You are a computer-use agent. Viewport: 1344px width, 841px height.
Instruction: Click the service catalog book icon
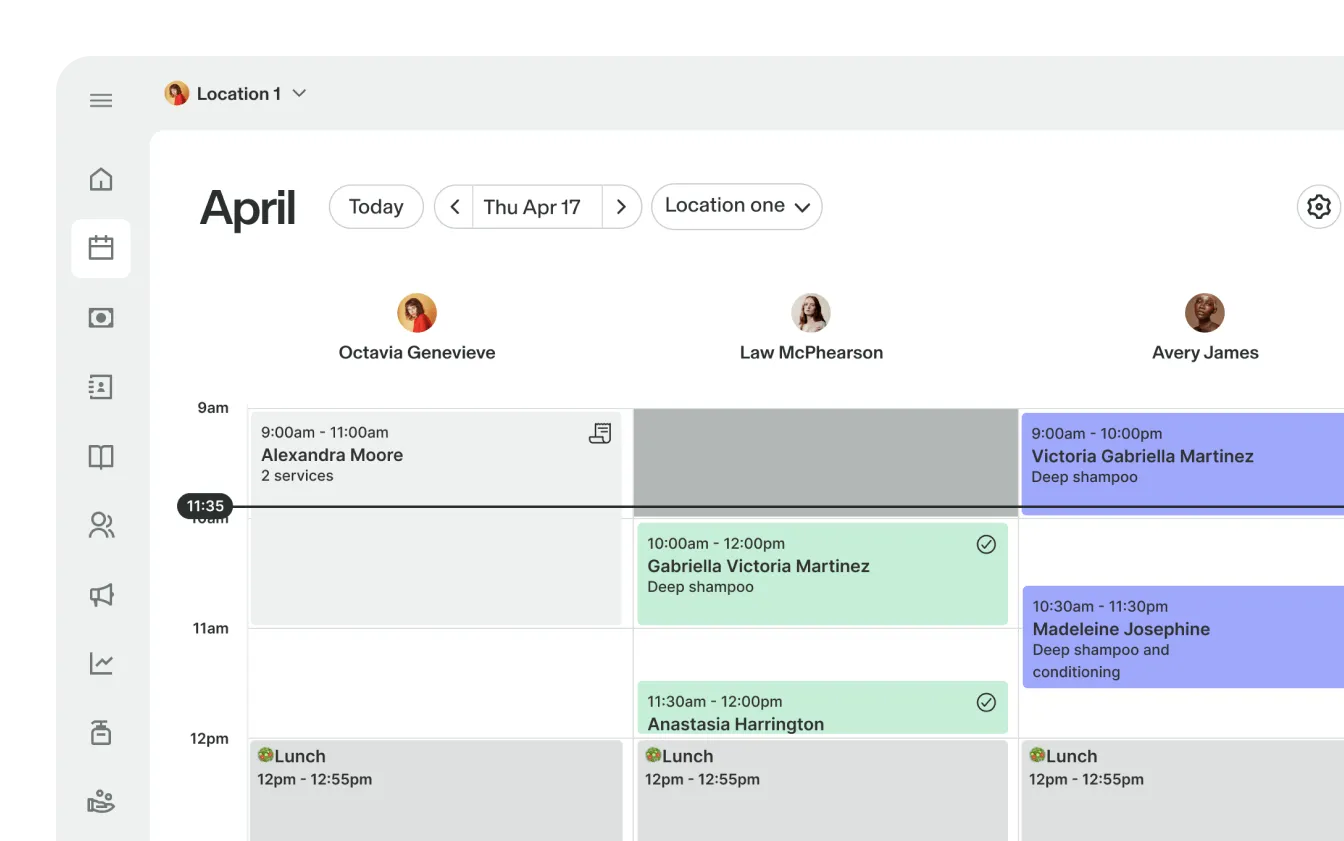(100, 456)
